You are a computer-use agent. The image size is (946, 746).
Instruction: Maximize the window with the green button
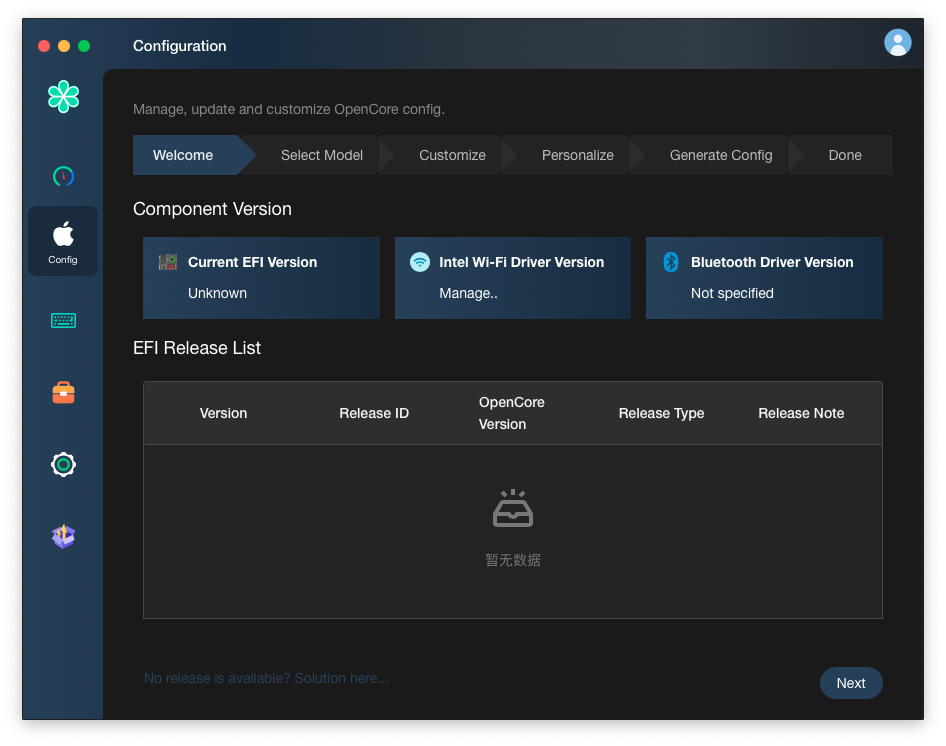[84, 46]
